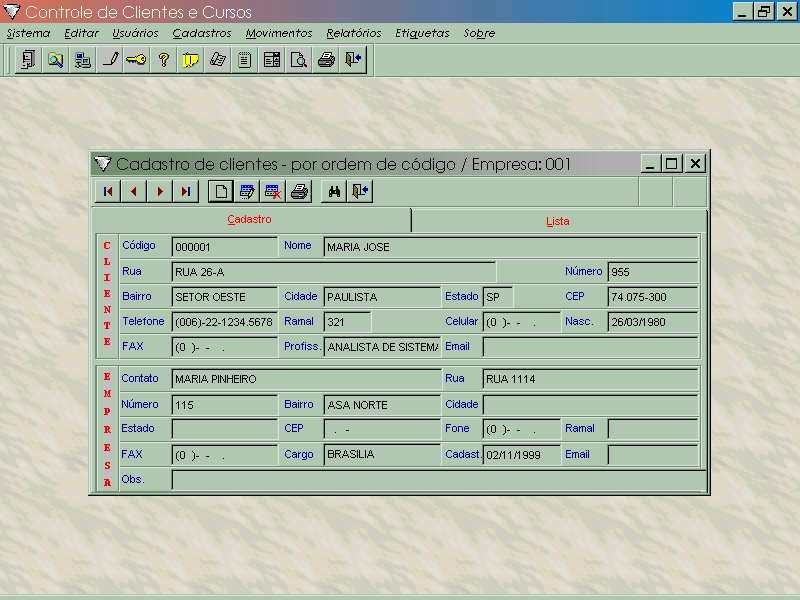Delete the record using red X icon
The width and height of the screenshot is (800, 600).
tap(272, 192)
